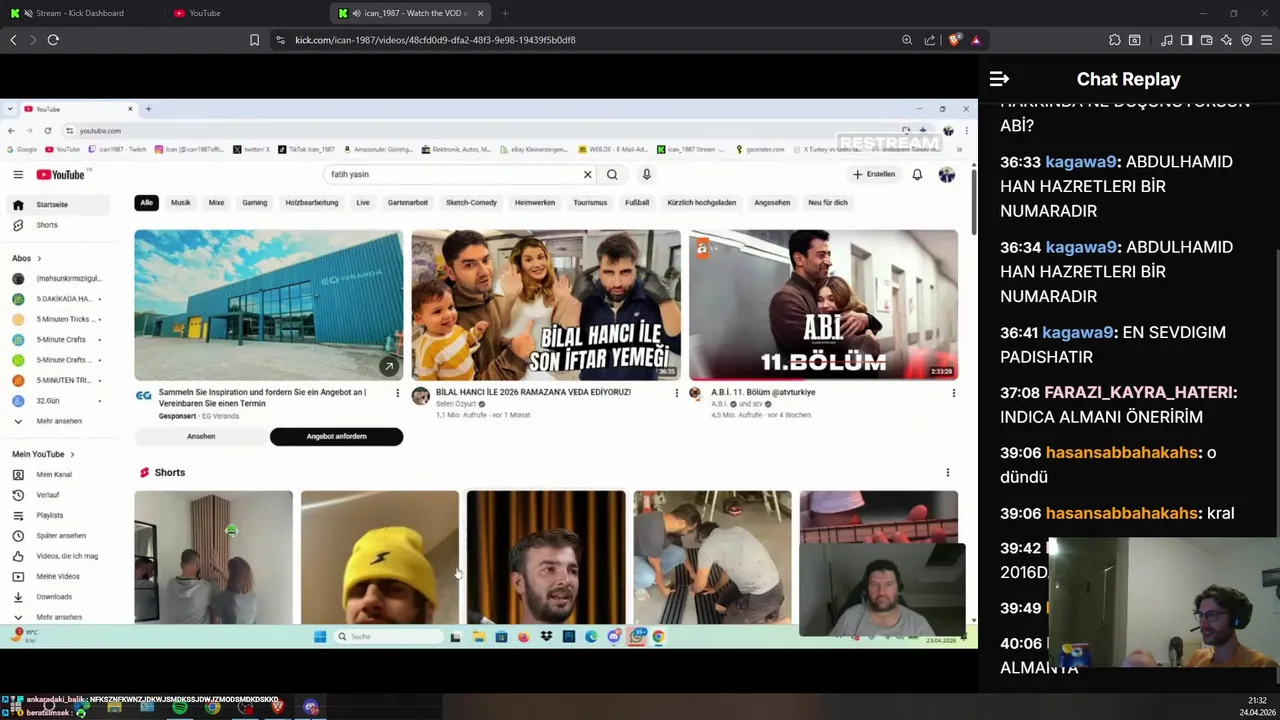Open the playlist music note icon
1280x720 pixels.
(1166, 40)
